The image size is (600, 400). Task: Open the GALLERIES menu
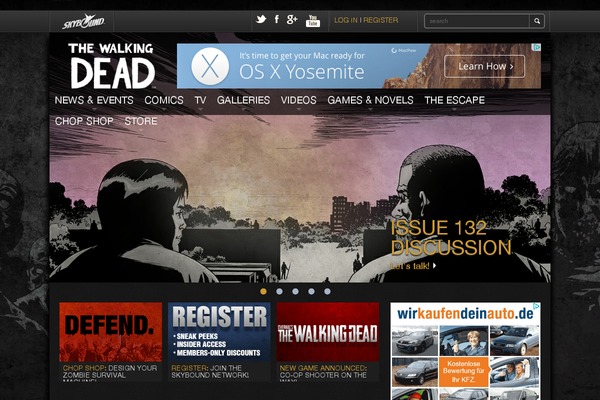[243, 100]
